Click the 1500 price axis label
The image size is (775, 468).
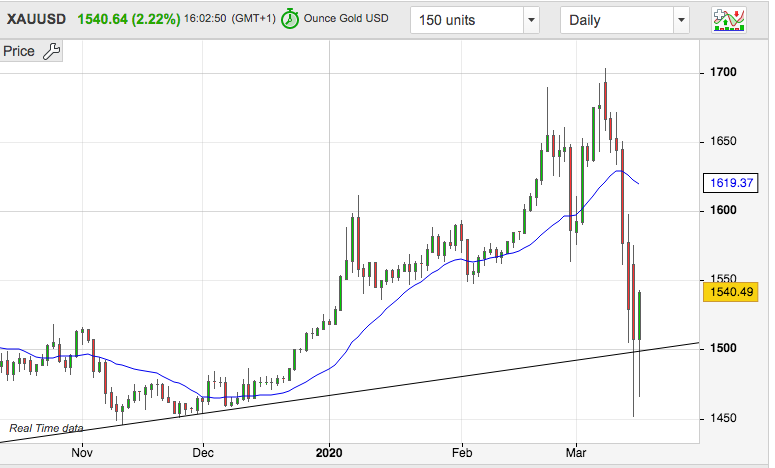(723, 348)
